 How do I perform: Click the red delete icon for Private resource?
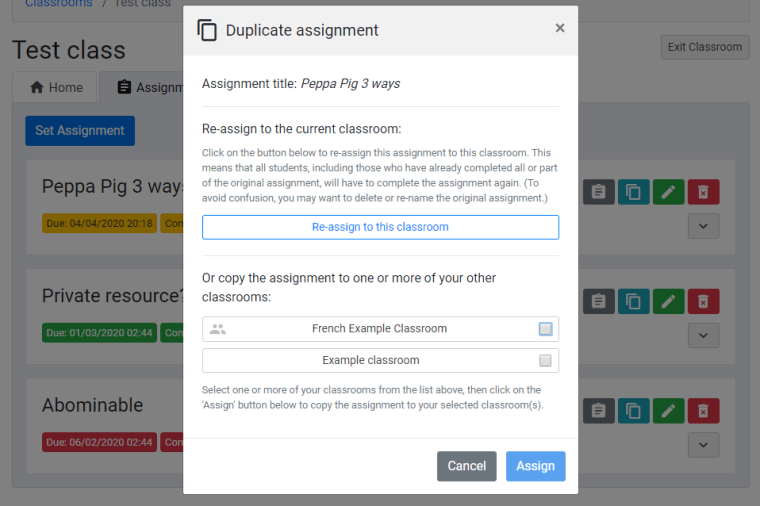tap(703, 300)
